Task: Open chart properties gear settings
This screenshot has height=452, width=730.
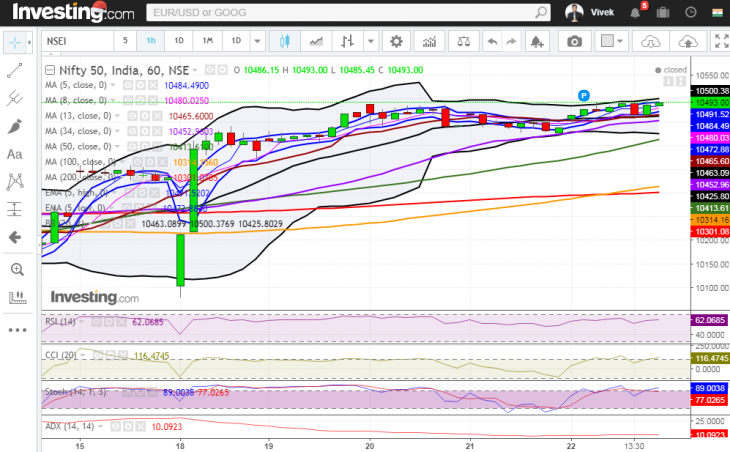Action: pyautogui.click(x=396, y=41)
